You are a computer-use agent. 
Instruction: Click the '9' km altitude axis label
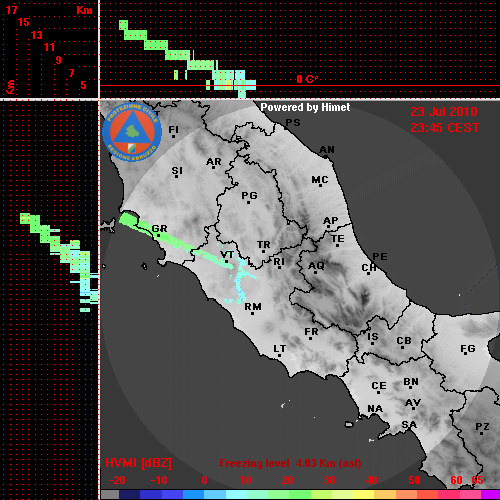[x=59, y=60]
